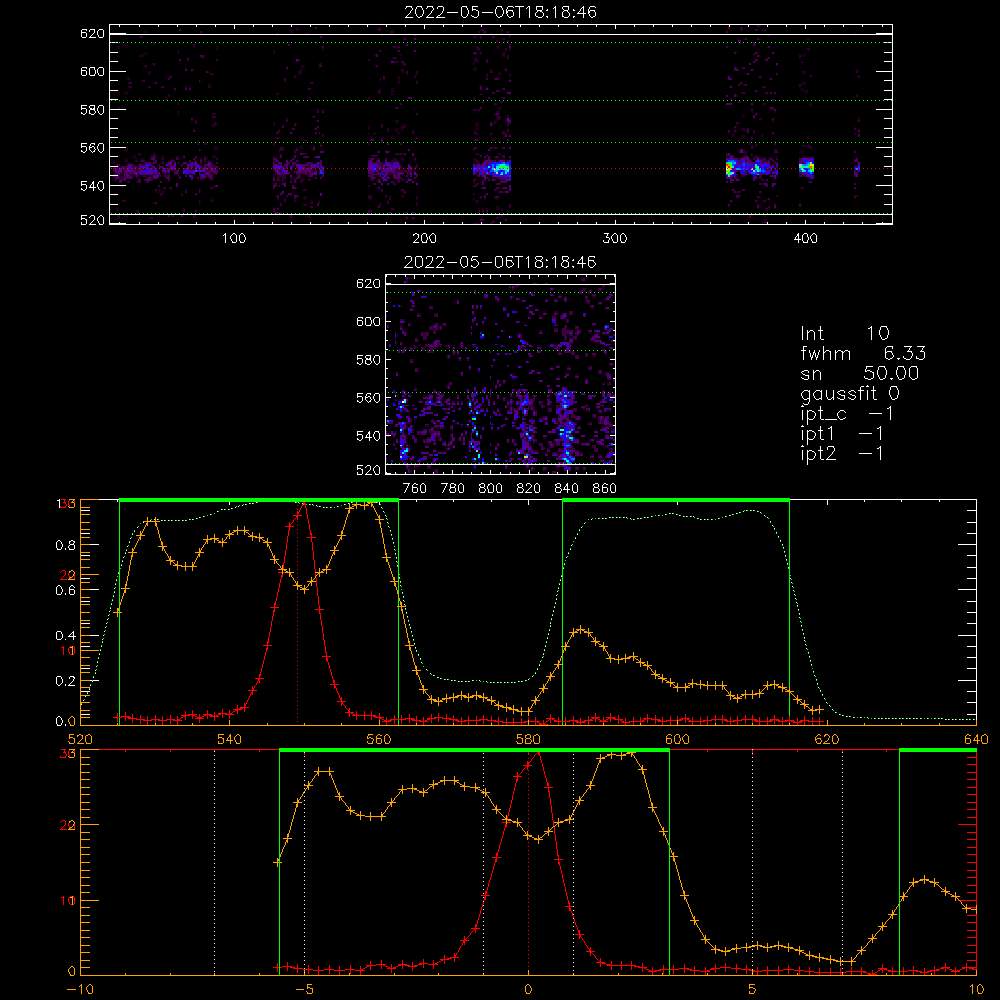Viewport: 1000px width, 1000px height.
Task: Click the '400' tick label under top spectrogram
Action: tap(805, 239)
